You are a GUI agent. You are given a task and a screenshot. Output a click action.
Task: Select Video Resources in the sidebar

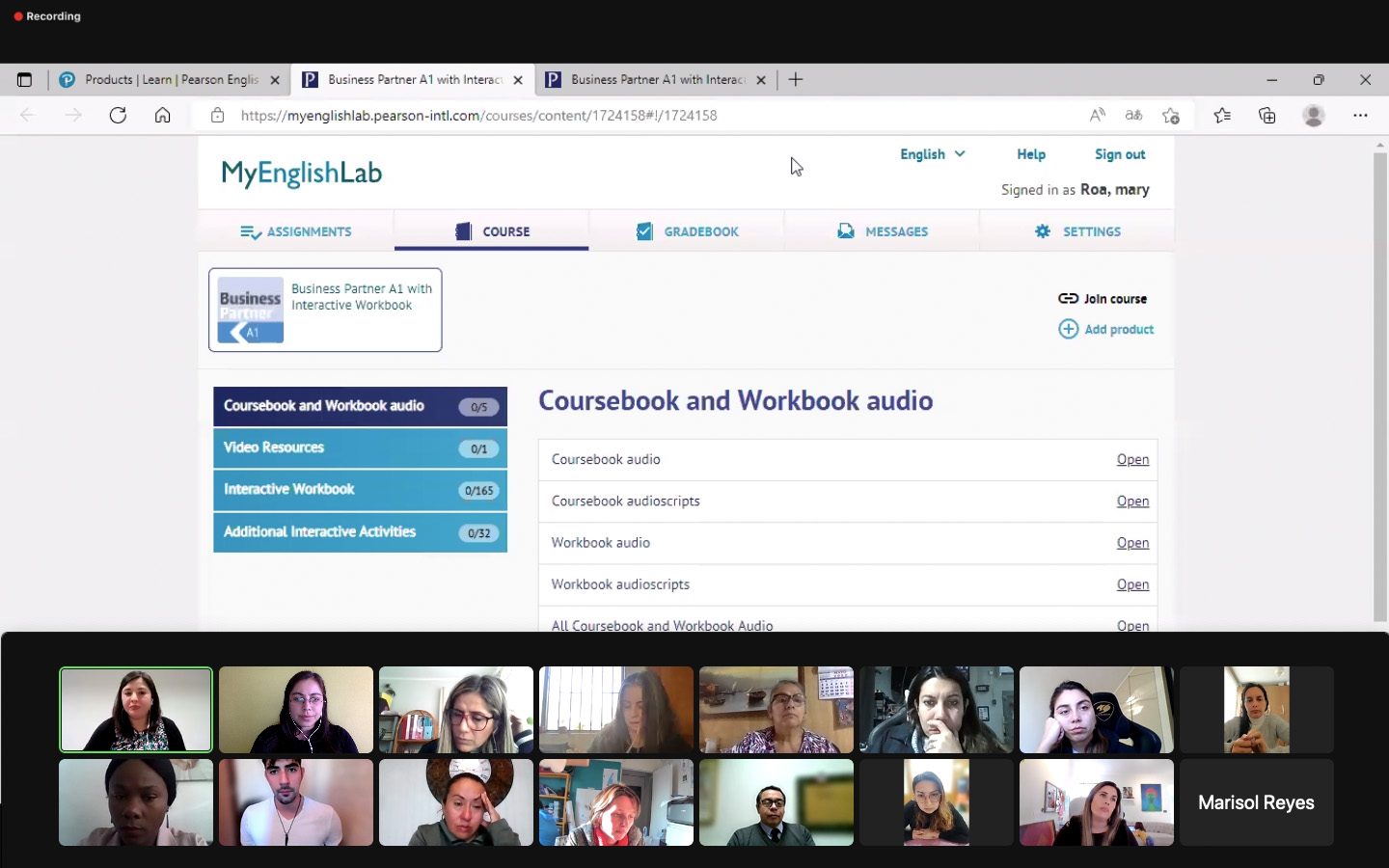click(360, 448)
